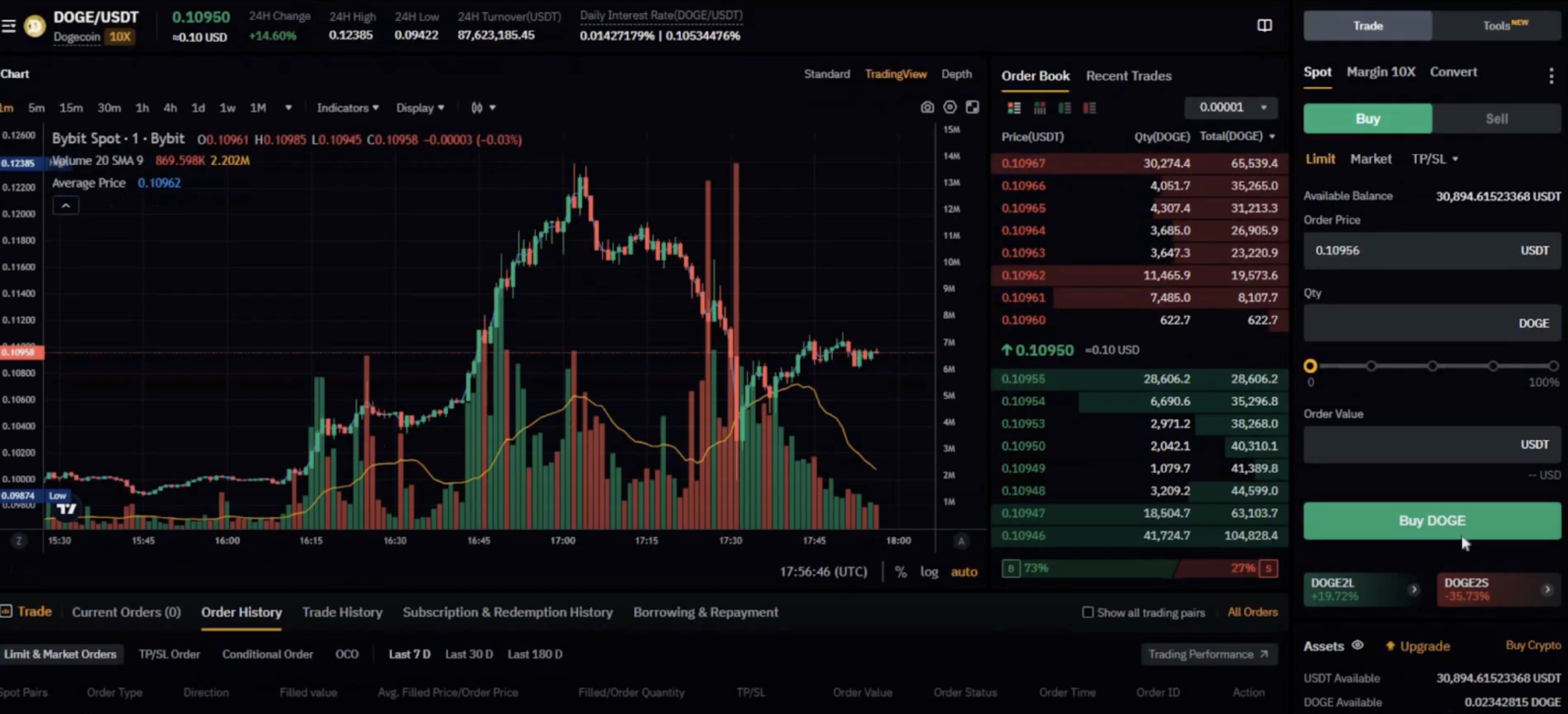The width and height of the screenshot is (1568, 714).
Task: Open DOGE2L leveraged token arrow
Action: click(x=1413, y=589)
